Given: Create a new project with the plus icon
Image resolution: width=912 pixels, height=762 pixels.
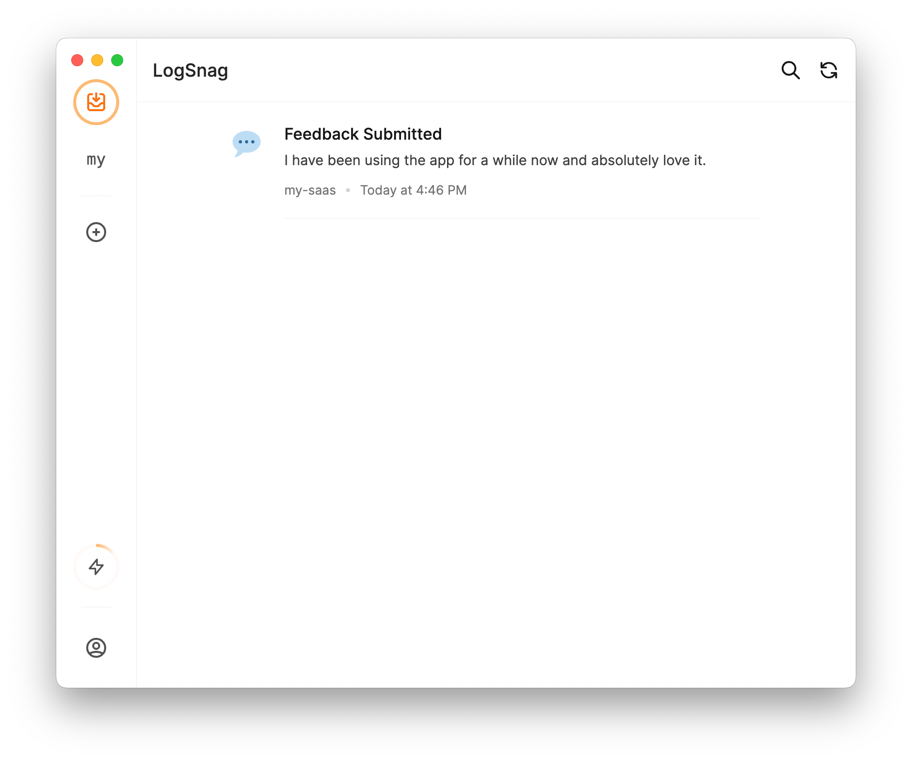Looking at the screenshot, I should tap(96, 232).
